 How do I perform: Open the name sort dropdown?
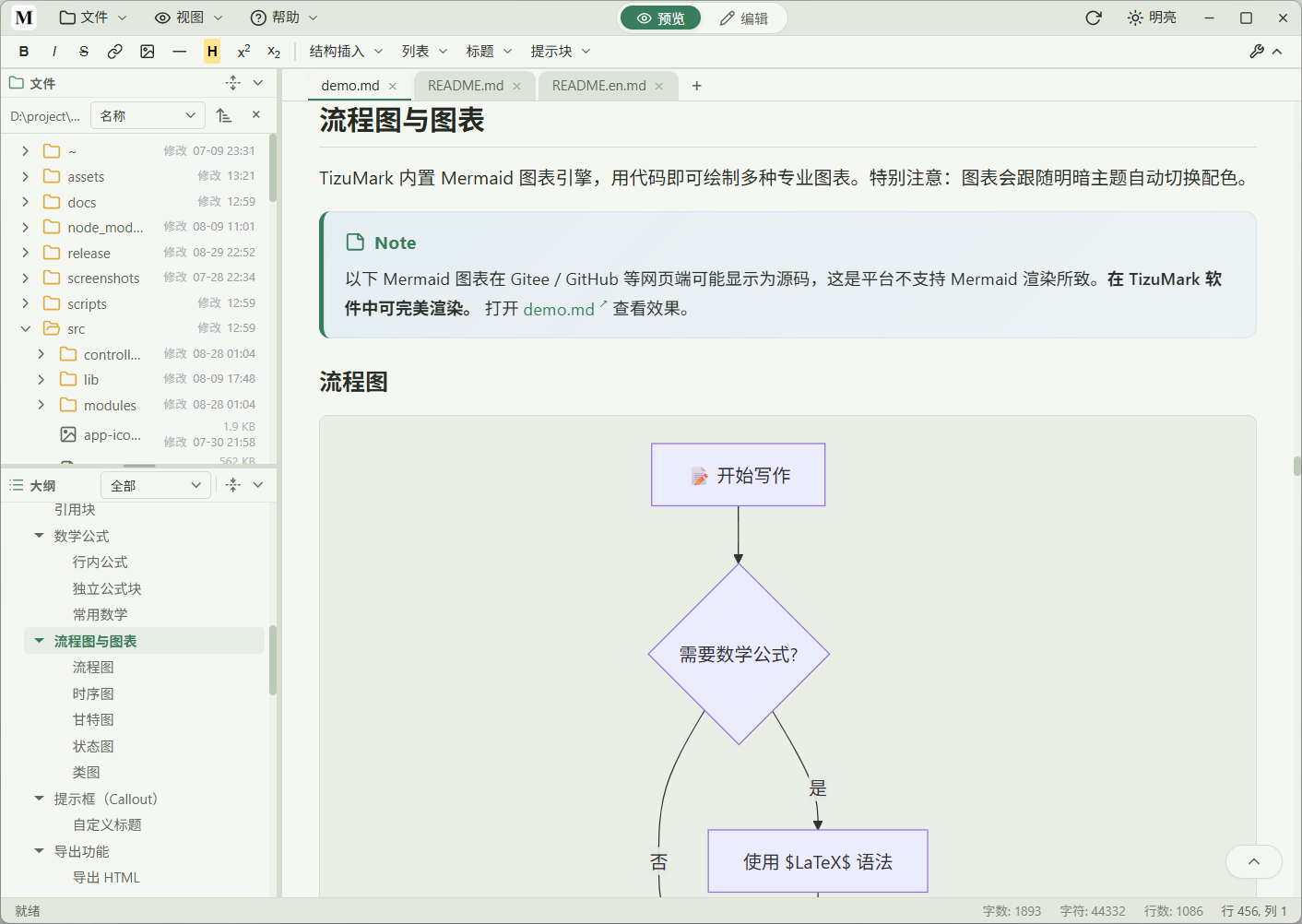(148, 115)
